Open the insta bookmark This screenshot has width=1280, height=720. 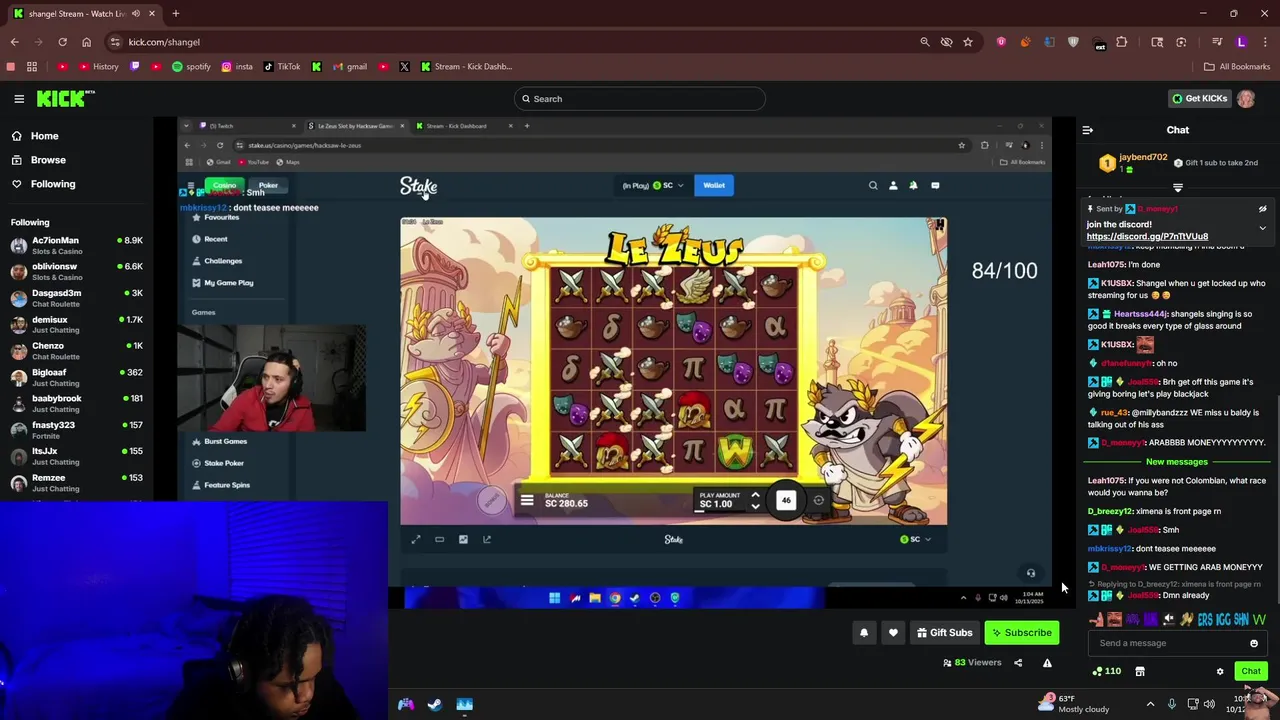click(237, 67)
